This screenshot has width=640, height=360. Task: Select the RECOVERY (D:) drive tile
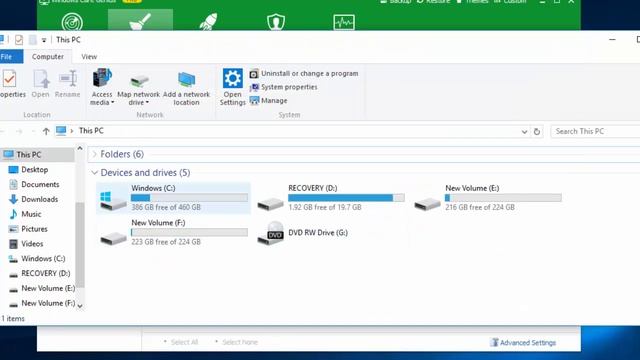(331, 198)
